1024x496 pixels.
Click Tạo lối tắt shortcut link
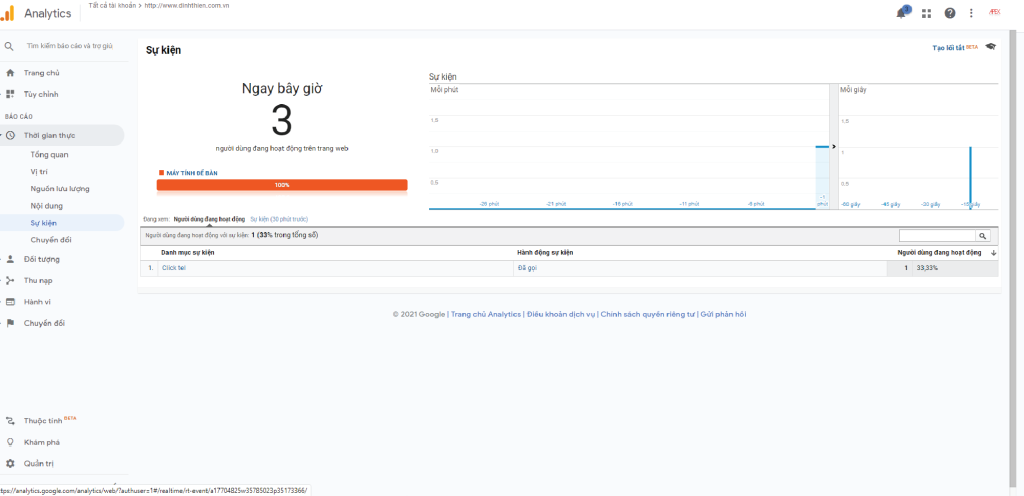click(948, 48)
